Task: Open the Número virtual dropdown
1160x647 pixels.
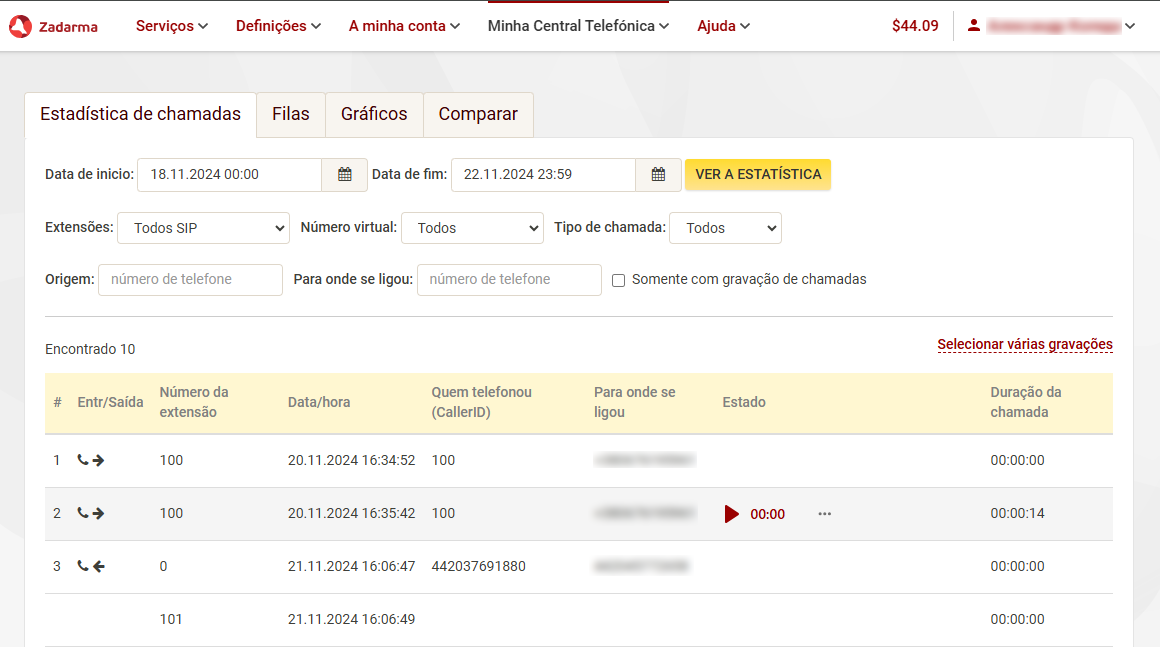Action: click(473, 228)
